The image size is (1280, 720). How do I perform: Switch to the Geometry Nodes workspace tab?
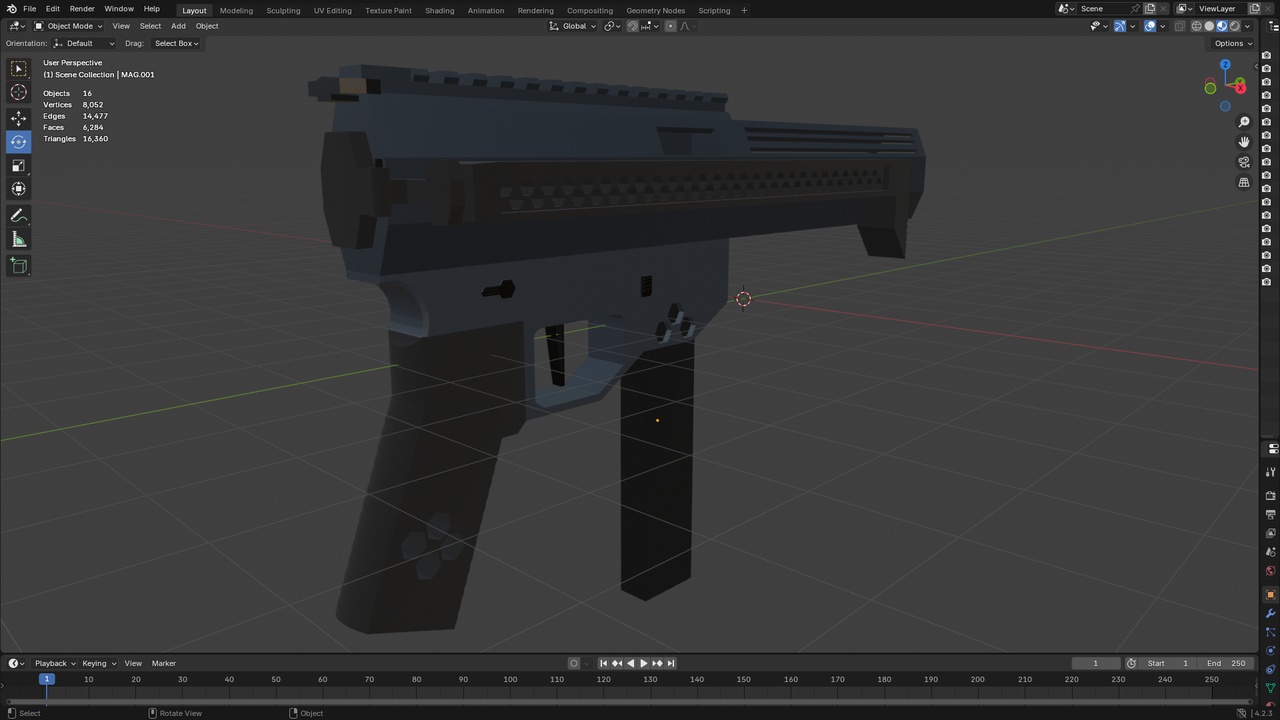tap(656, 10)
